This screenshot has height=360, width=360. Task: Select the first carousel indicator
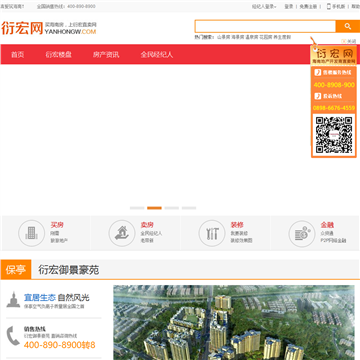tap(137, 208)
